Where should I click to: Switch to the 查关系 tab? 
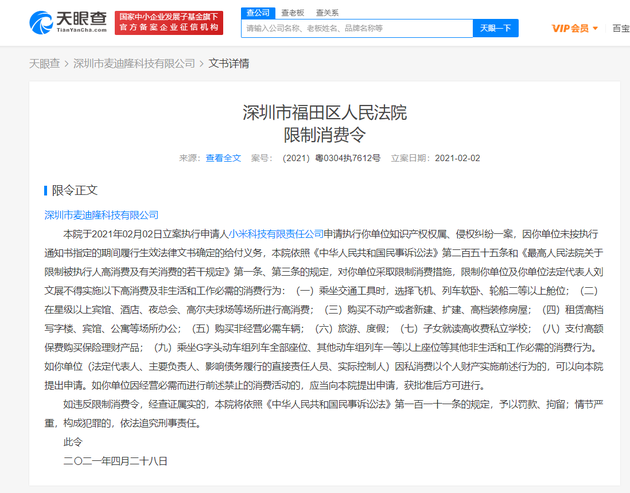point(327,13)
